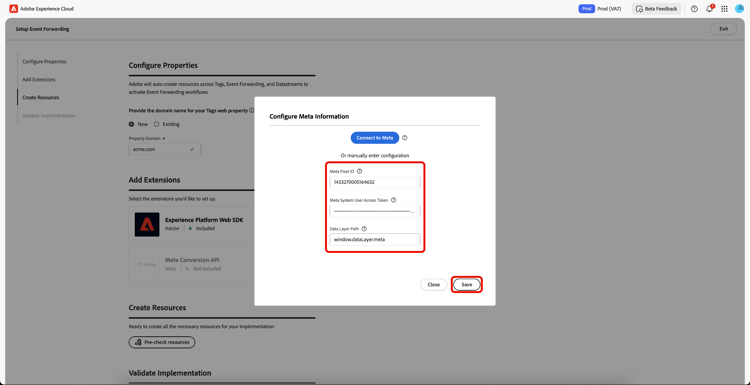Go to Create Resources step in sidebar
Screen dimensions: 750x385
(41, 97)
